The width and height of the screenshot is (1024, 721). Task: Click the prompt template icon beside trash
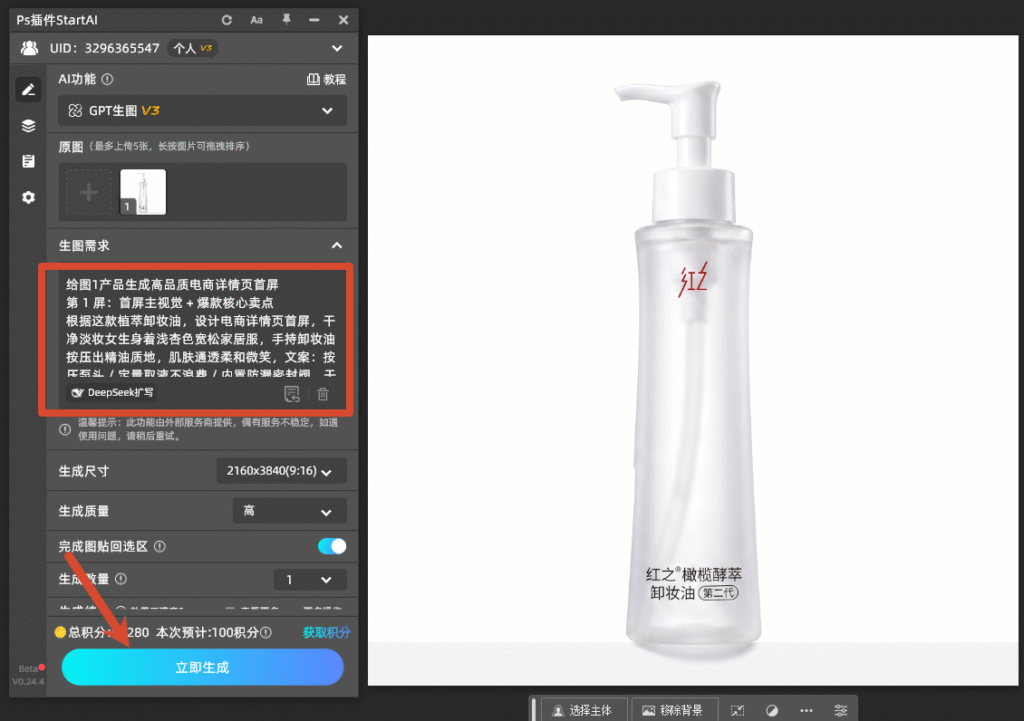[x=292, y=393]
